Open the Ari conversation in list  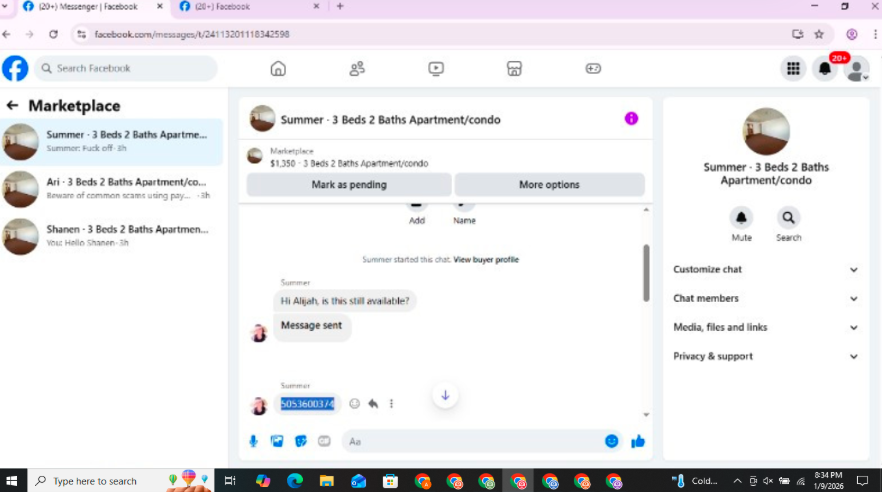pos(111,189)
